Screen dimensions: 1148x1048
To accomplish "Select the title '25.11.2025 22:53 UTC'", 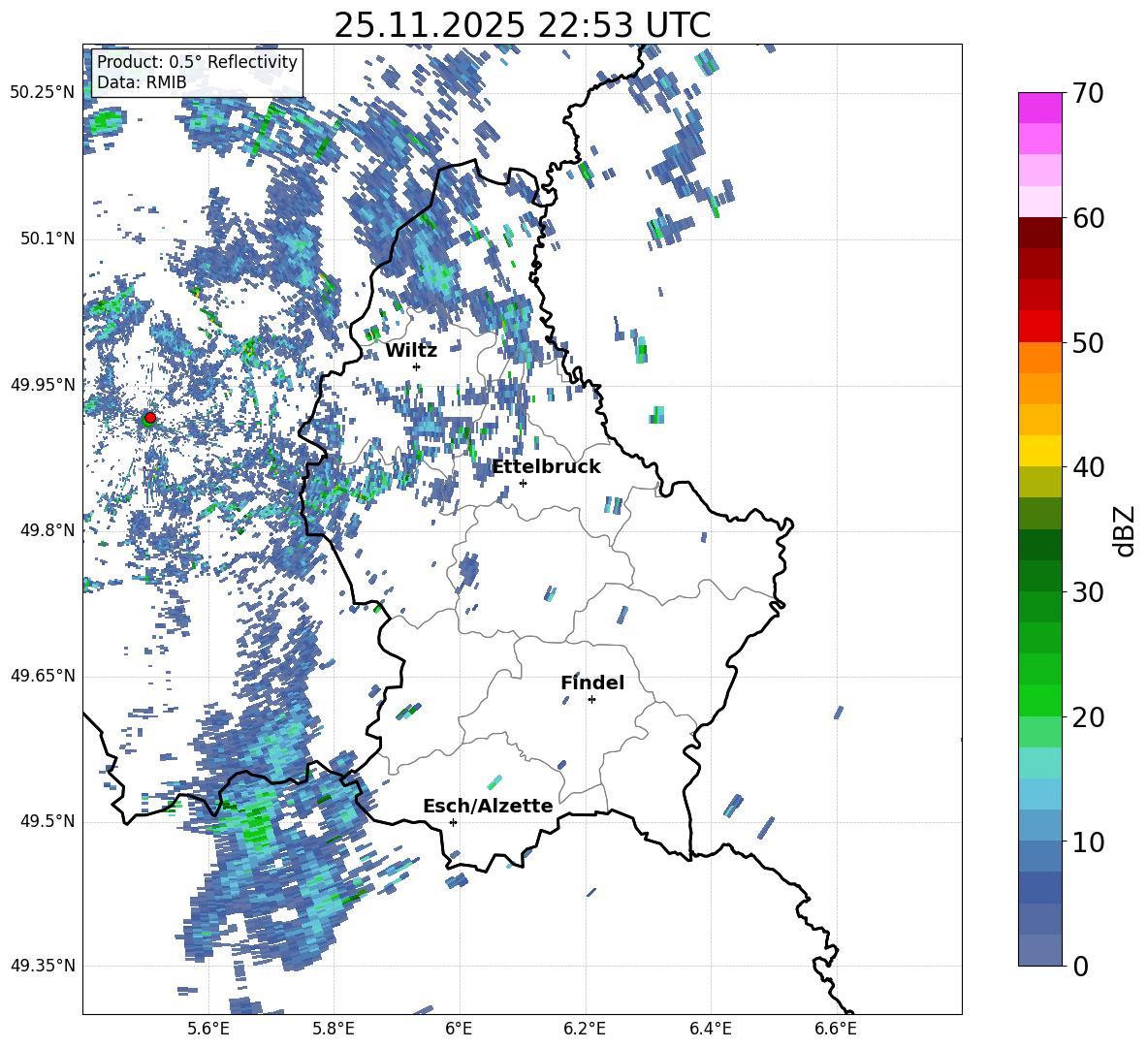I will click(x=522, y=25).
